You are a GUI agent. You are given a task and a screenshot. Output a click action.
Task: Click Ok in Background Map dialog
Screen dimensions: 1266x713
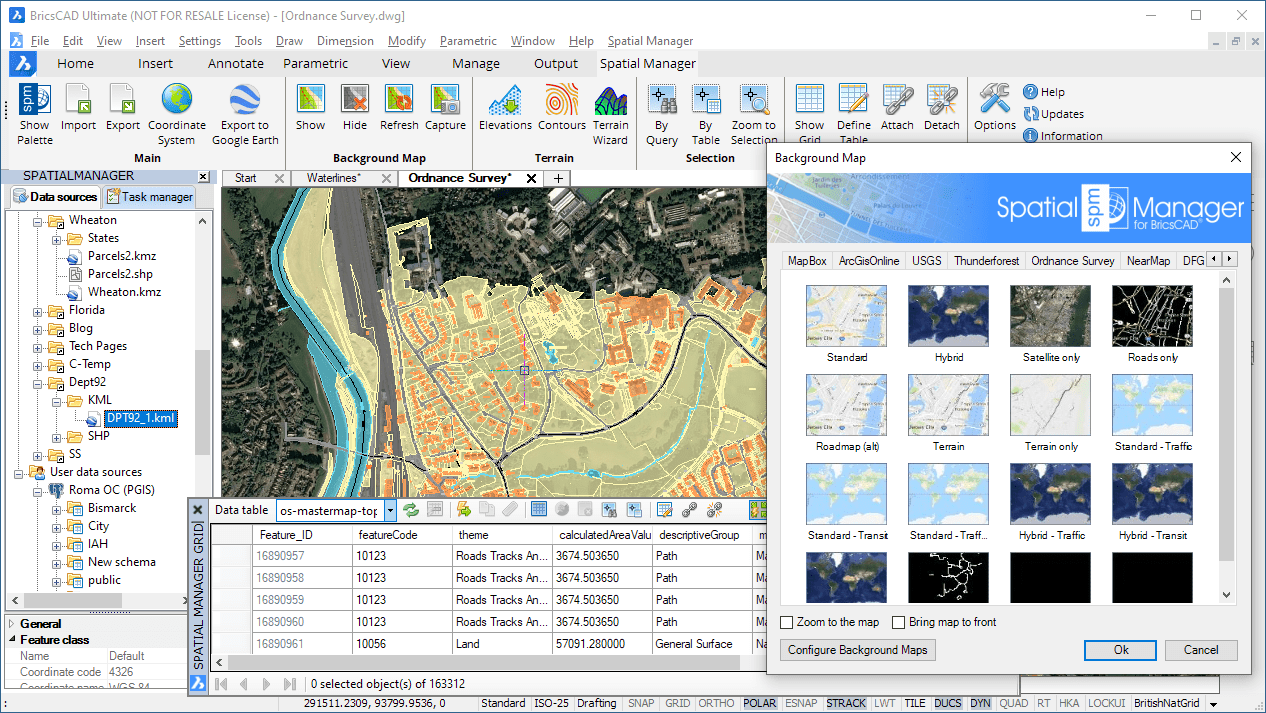pos(1121,650)
